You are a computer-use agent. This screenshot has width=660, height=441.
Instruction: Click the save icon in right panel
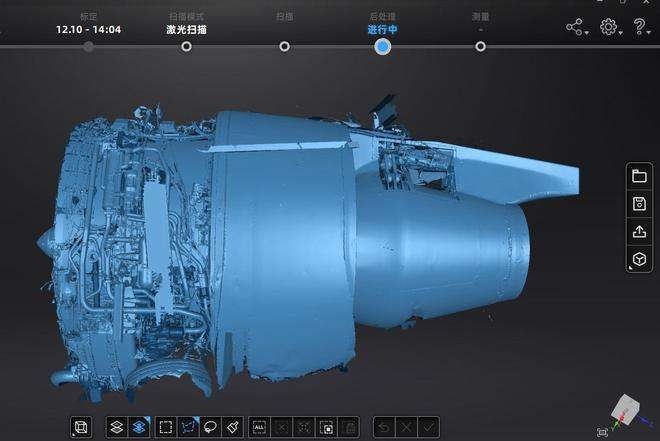(638, 204)
